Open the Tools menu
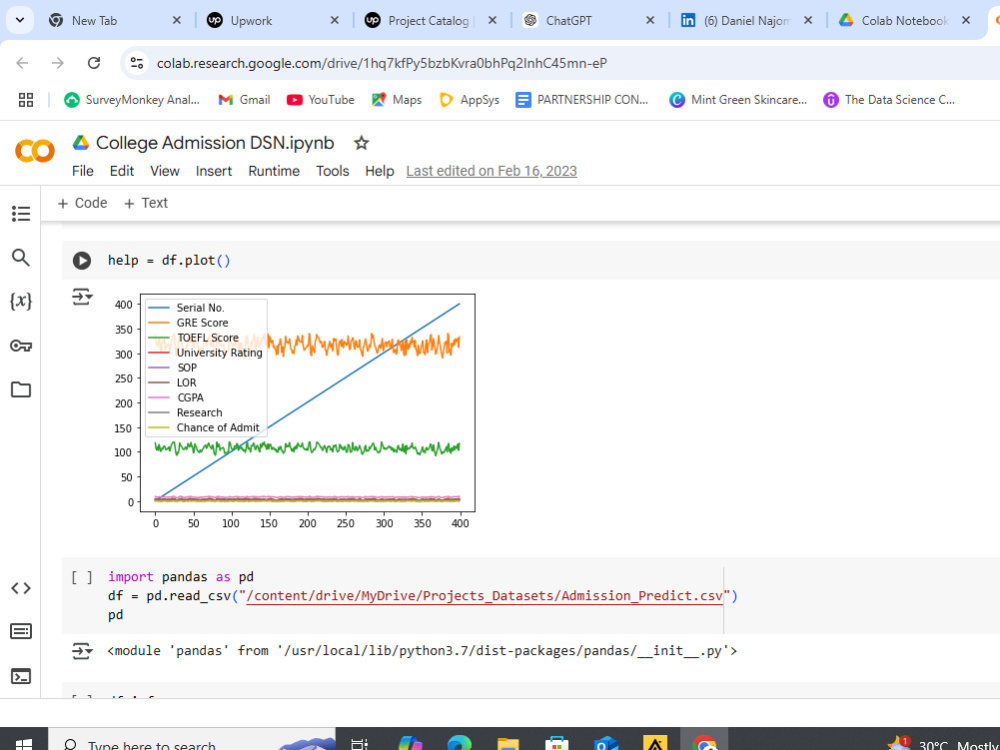The width and height of the screenshot is (1000, 750). (x=332, y=171)
